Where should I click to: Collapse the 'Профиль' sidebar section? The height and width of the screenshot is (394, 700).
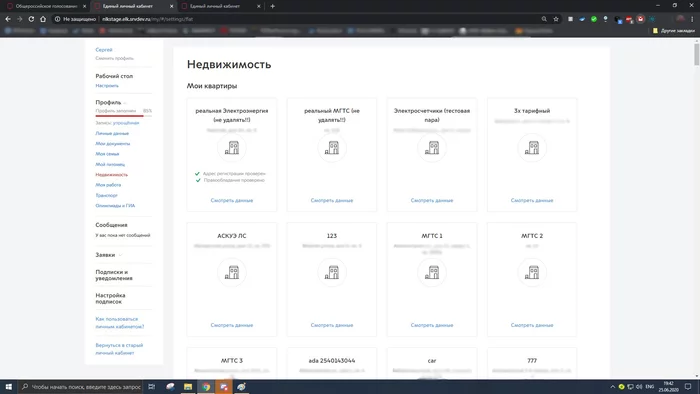(x=125, y=103)
